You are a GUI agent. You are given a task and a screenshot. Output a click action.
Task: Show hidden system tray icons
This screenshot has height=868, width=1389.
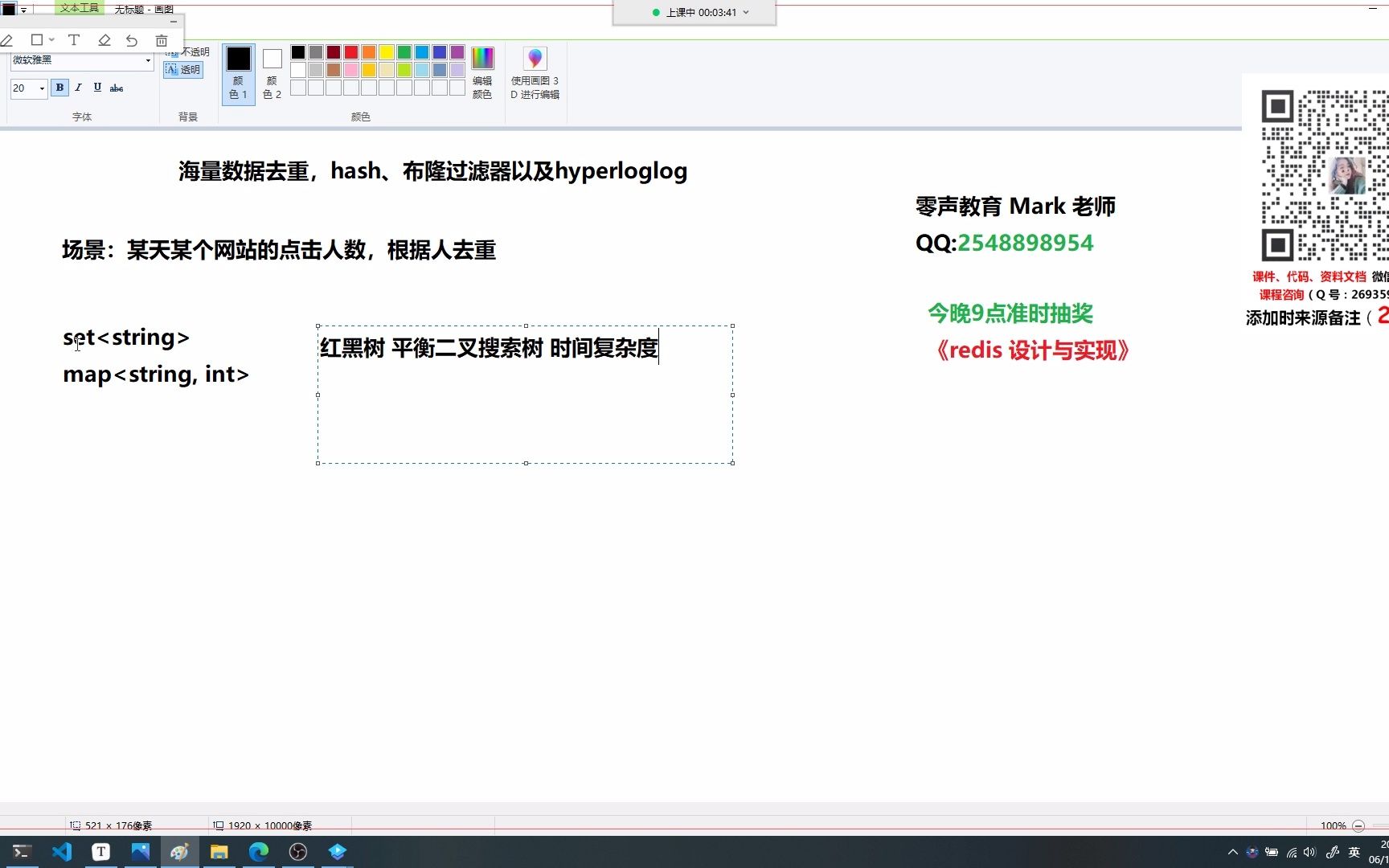click(x=1232, y=852)
